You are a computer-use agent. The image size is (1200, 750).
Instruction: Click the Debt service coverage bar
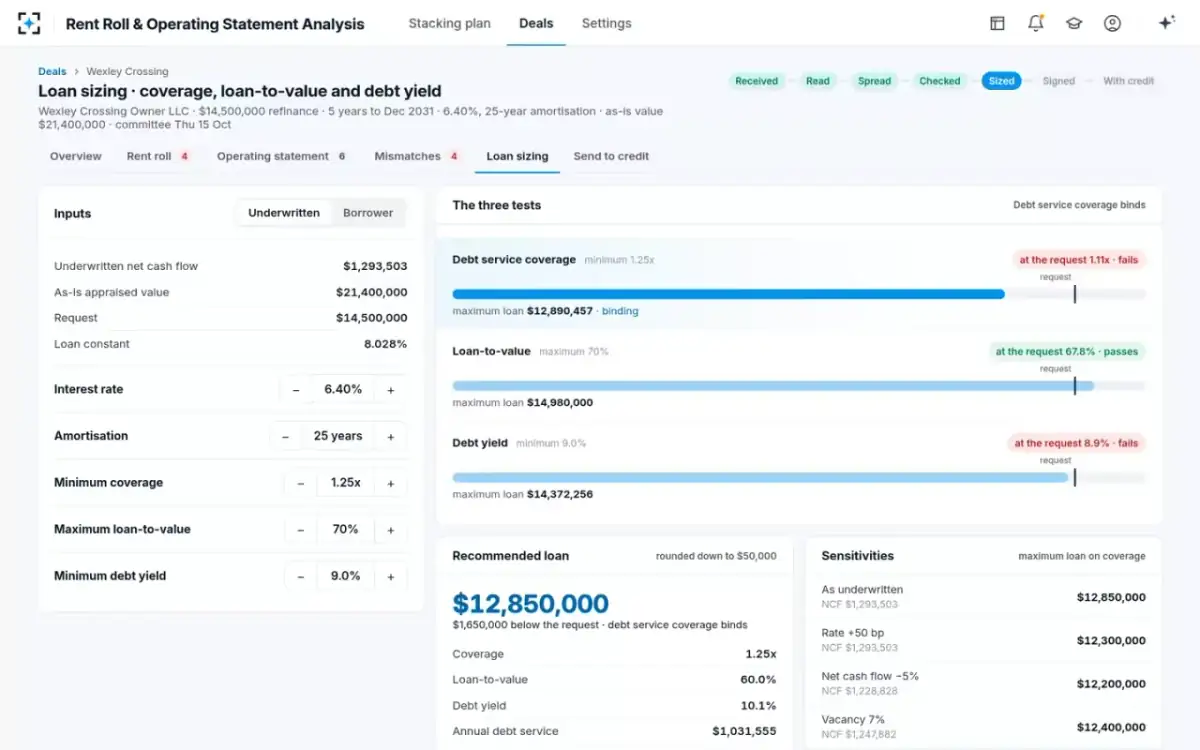pos(799,294)
